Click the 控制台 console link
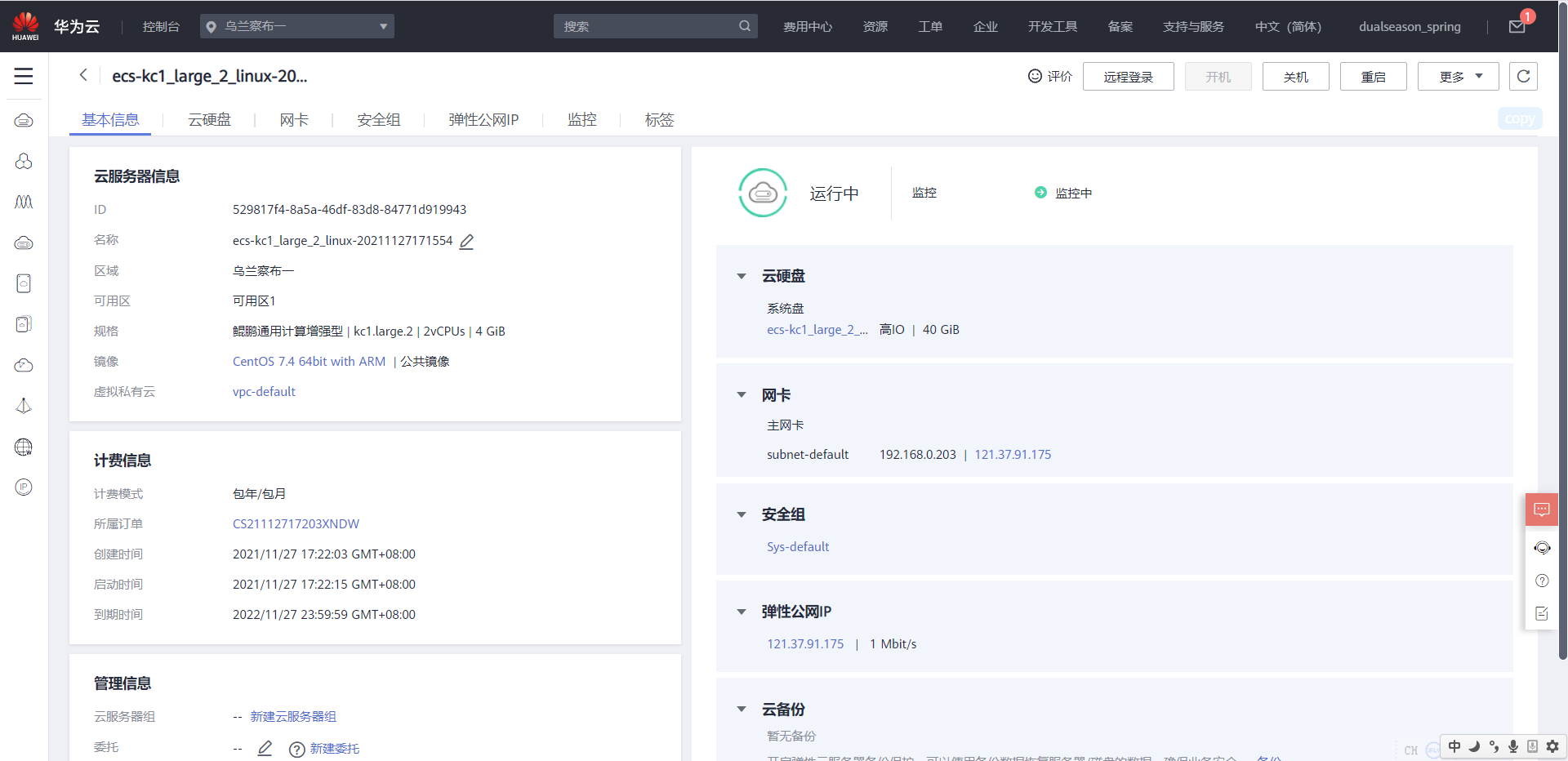Viewport: 1568px width, 761px height. pos(161,26)
